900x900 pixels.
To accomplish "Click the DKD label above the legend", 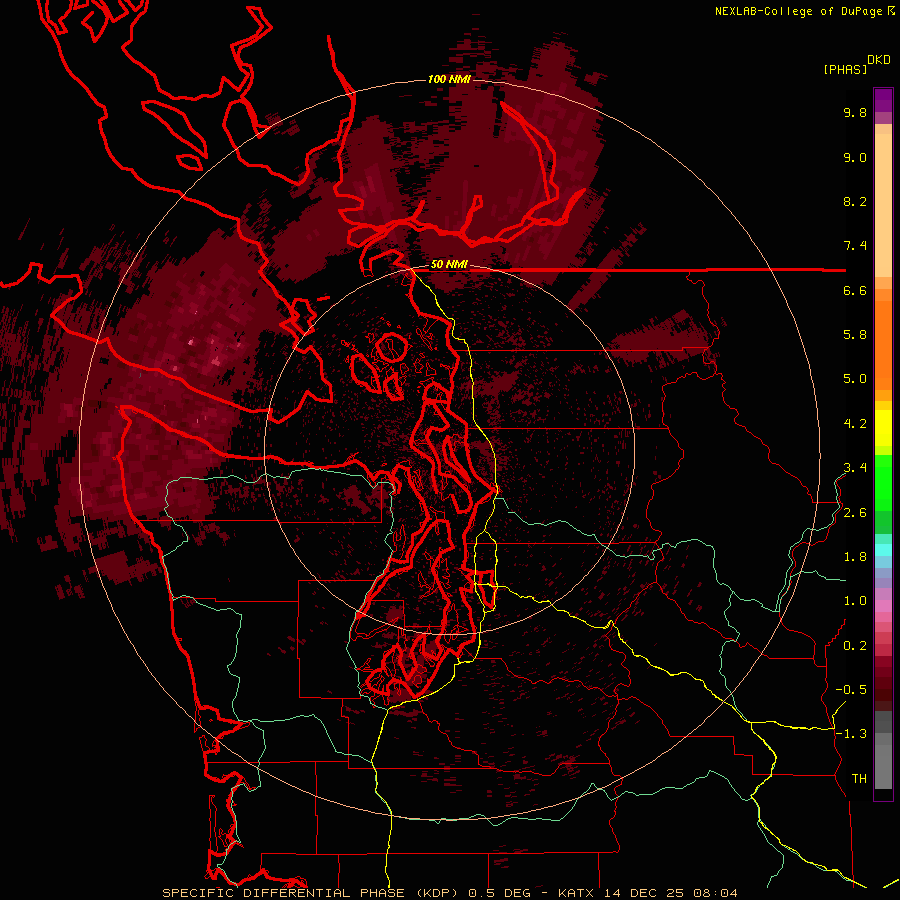I will point(879,59).
